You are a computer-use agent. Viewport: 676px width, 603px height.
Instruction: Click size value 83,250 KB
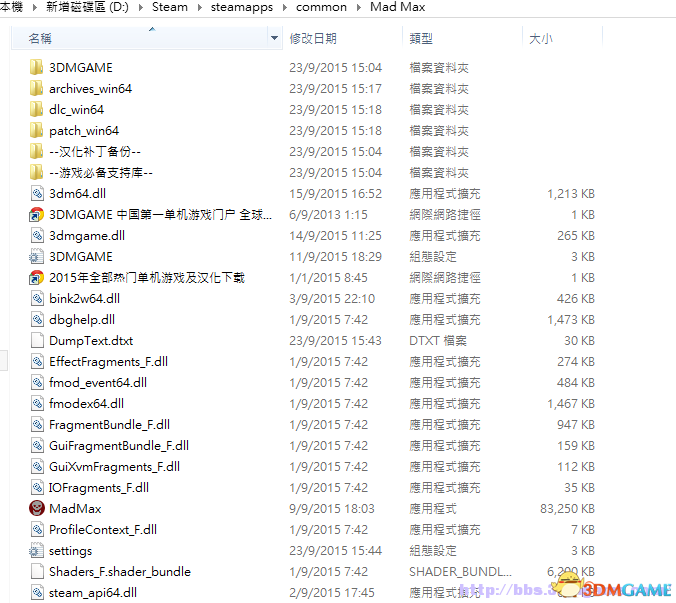pos(567,509)
